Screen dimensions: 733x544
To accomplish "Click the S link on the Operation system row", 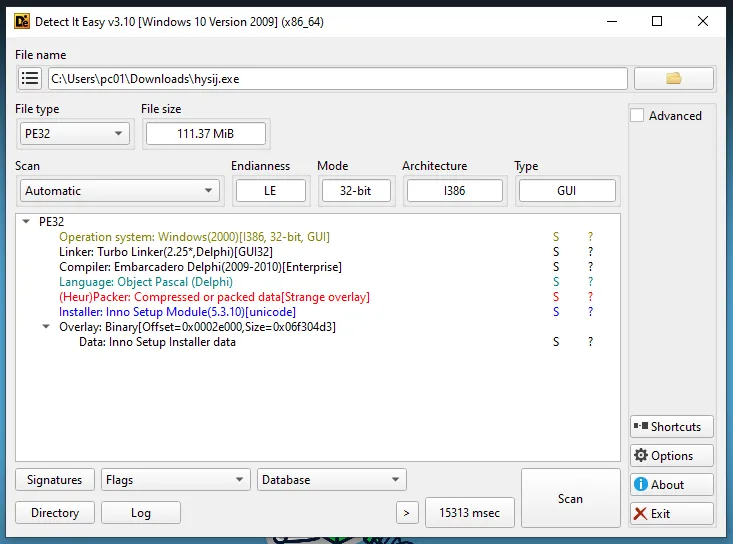I will [x=556, y=237].
